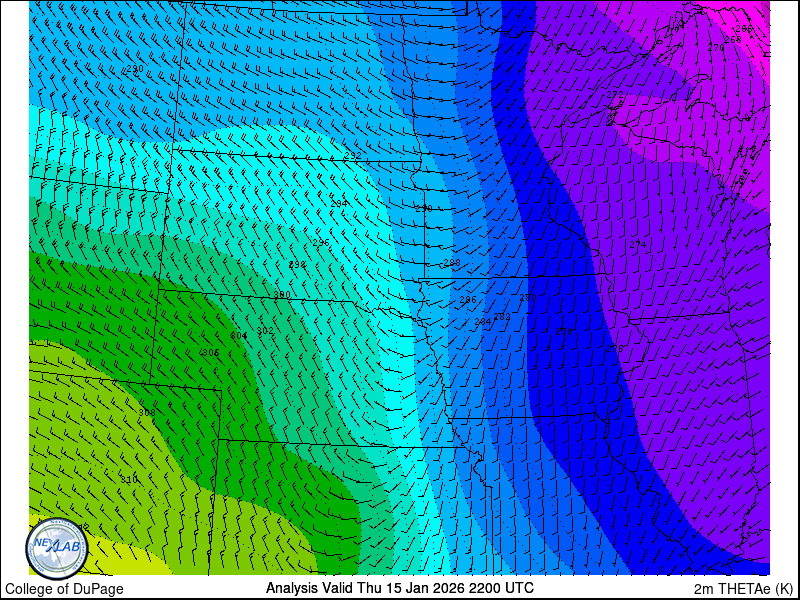Click the 292 contour label
The image size is (800, 600).
(353, 156)
